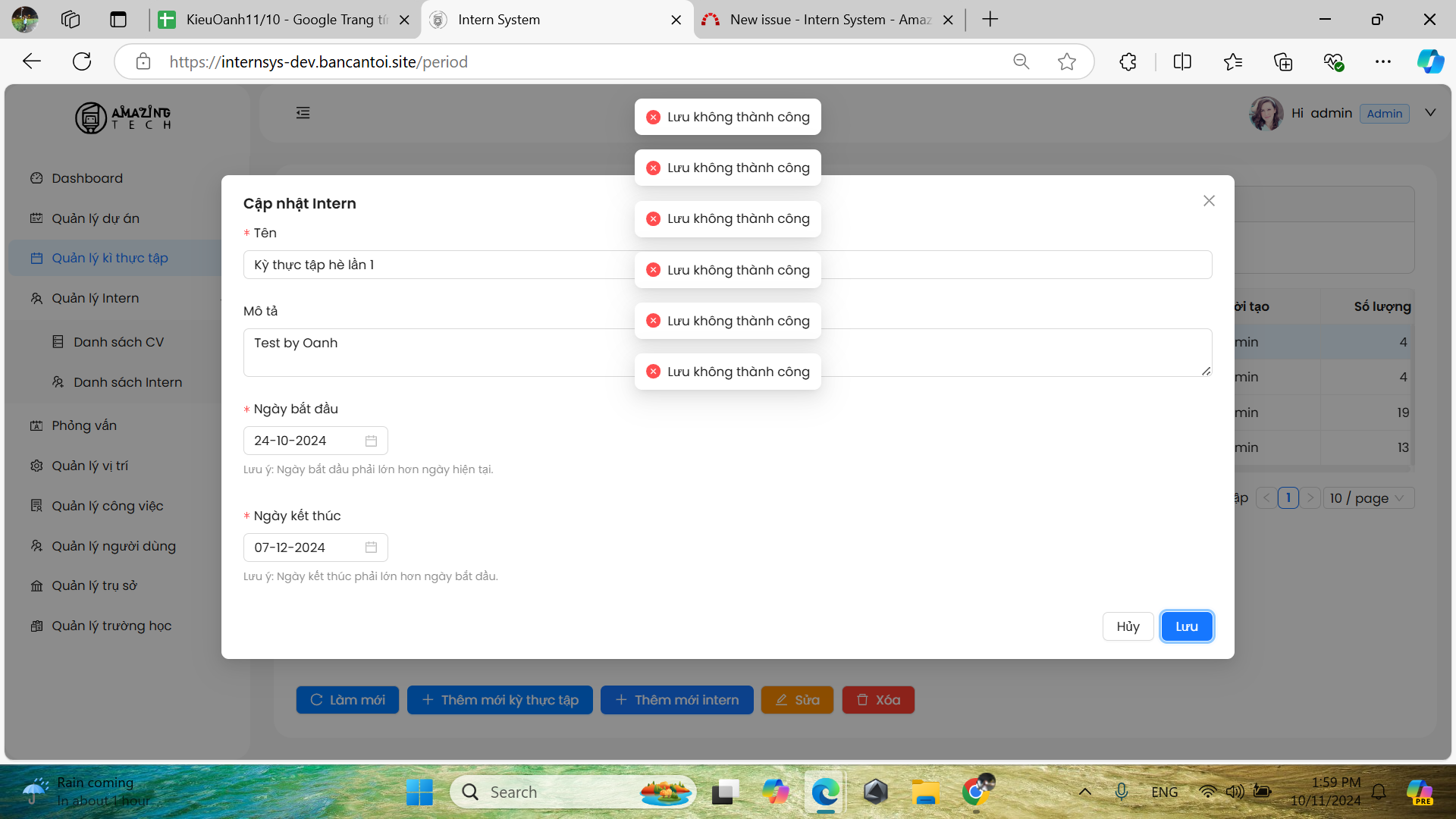The image size is (1456, 819).
Task: Click the browser refresh icon
Action: pyautogui.click(x=82, y=62)
